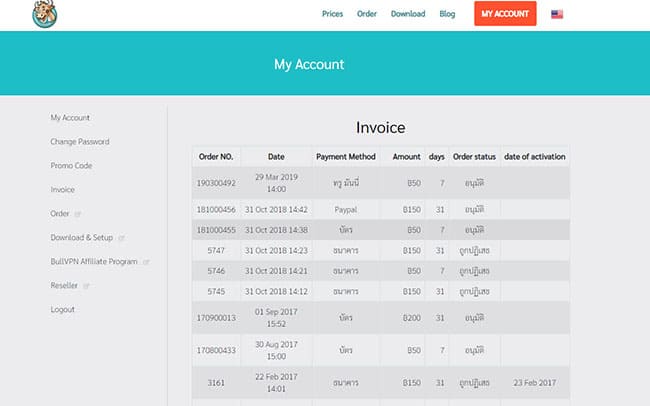Select order number 181000455
The height and width of the screenshot is (406, 650).
pyautogui.click(x=216, y=230)
